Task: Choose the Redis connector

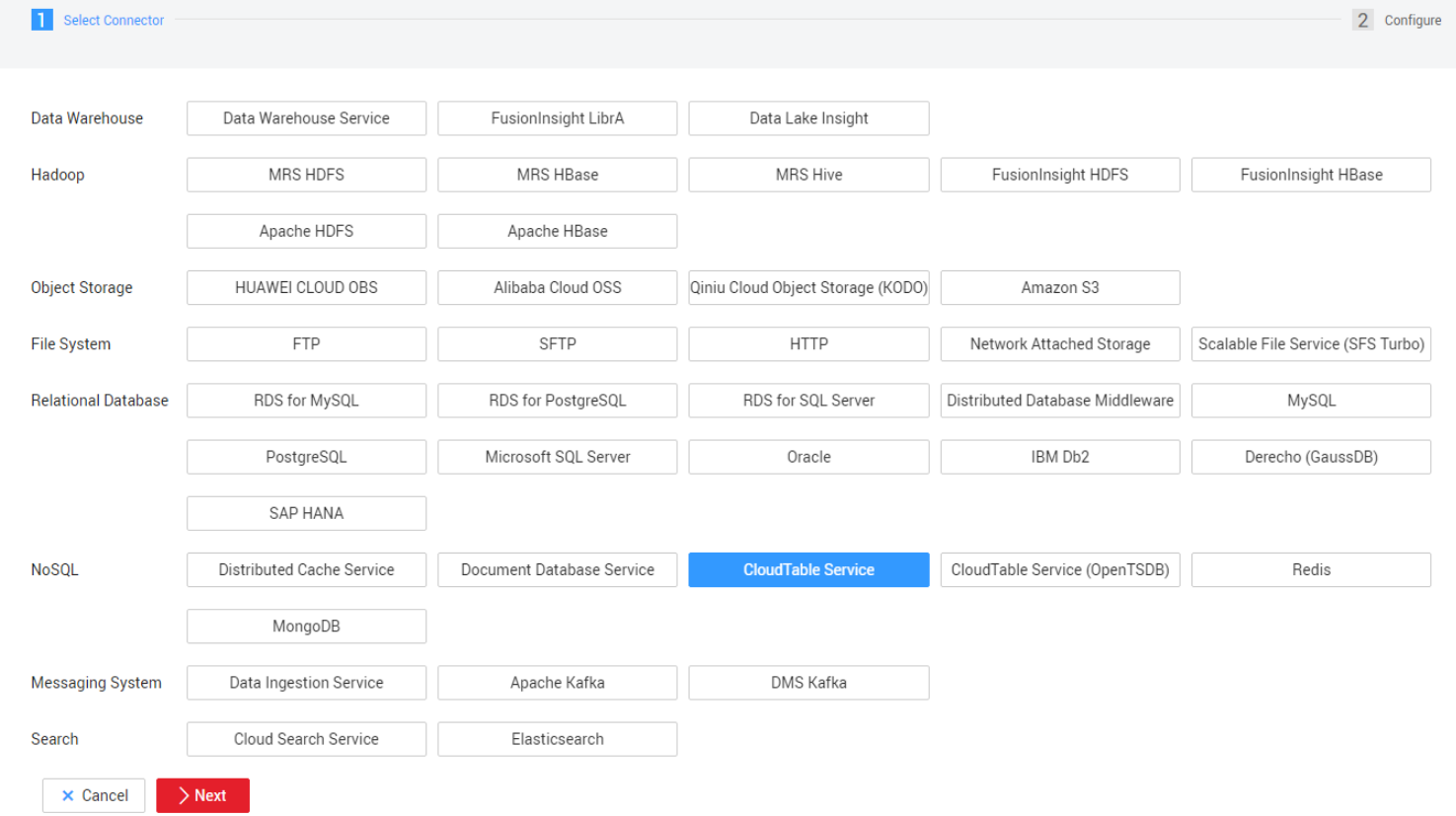Action: 1311,569
